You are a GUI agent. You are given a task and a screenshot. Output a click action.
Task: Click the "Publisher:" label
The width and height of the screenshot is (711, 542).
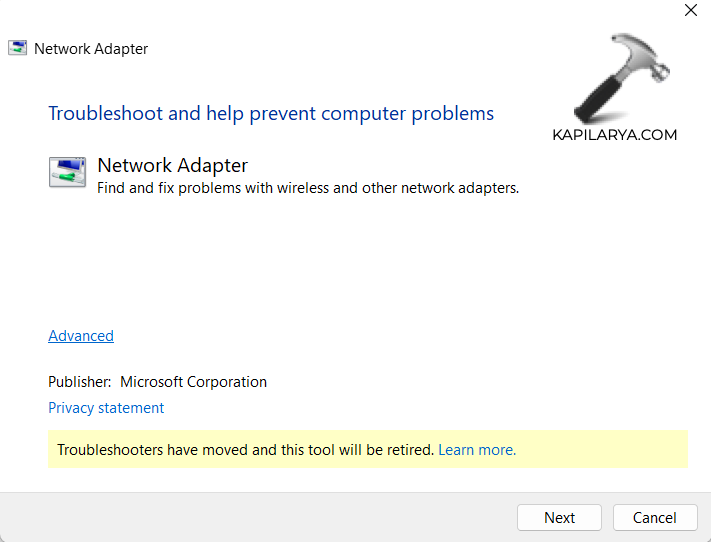point(80,382)
